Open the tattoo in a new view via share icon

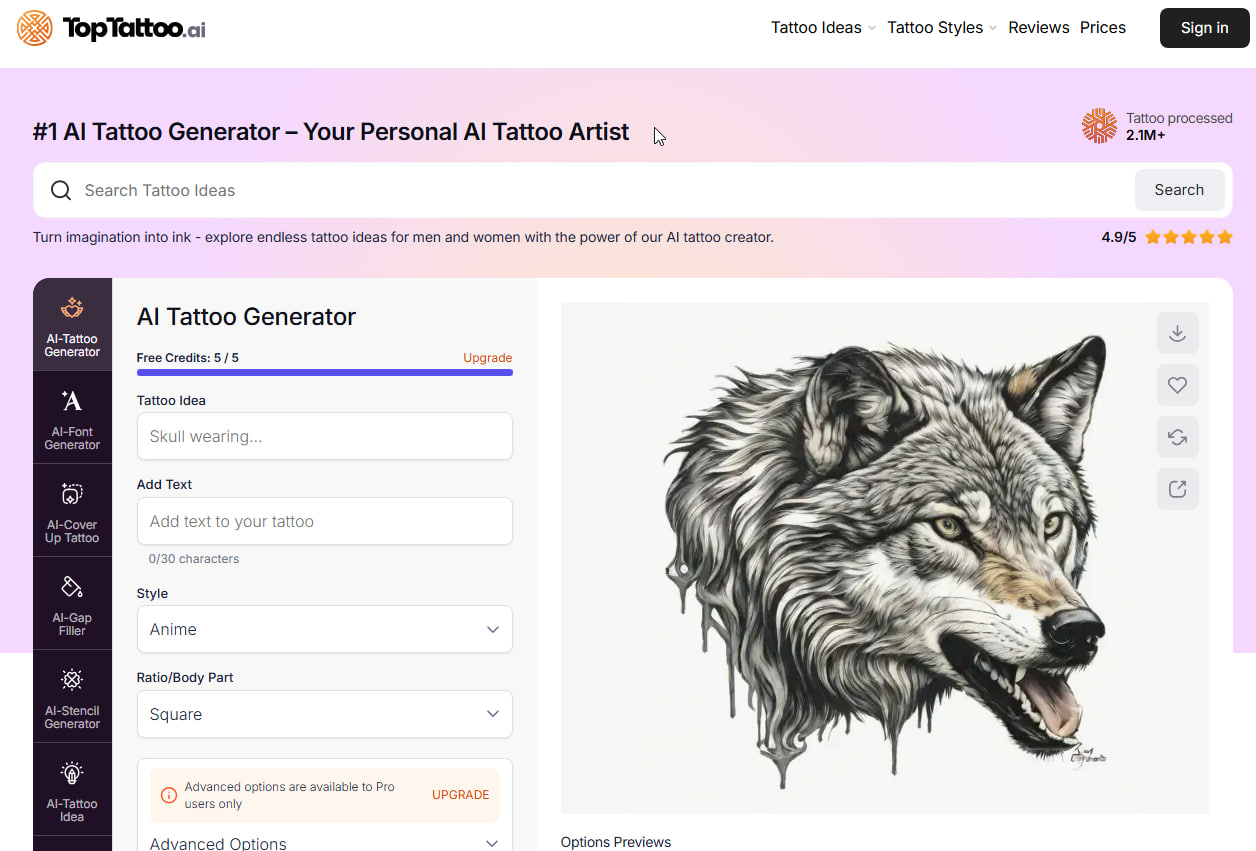pos(1177,489)
